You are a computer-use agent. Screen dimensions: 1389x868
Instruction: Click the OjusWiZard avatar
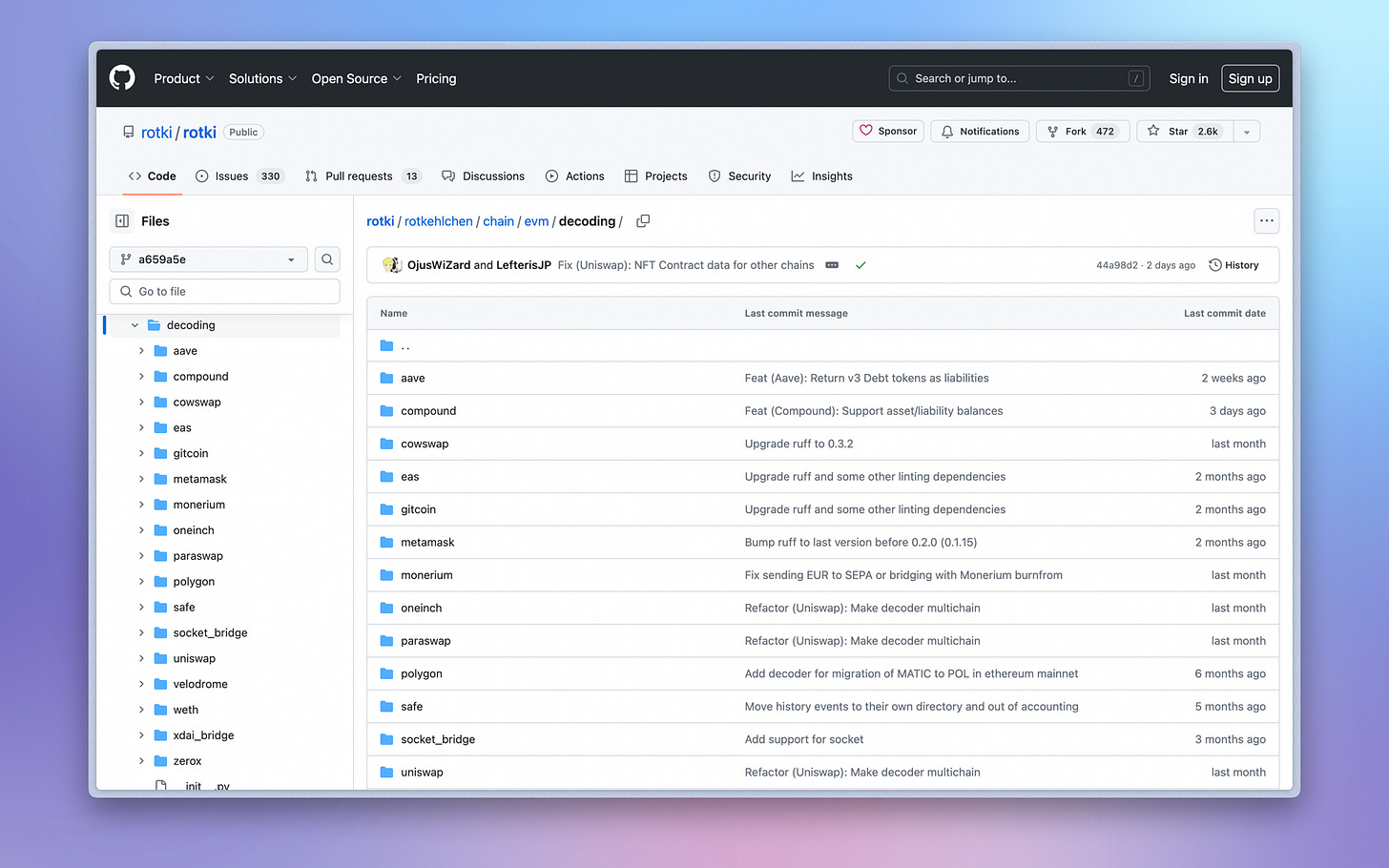click(390, 265)
